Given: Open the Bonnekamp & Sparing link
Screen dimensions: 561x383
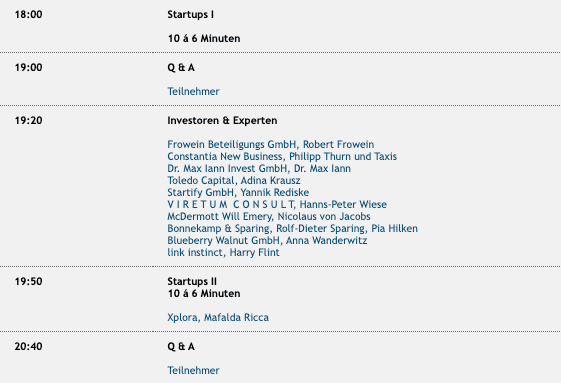Looking at the screenshot, I should tap(292, 228).
